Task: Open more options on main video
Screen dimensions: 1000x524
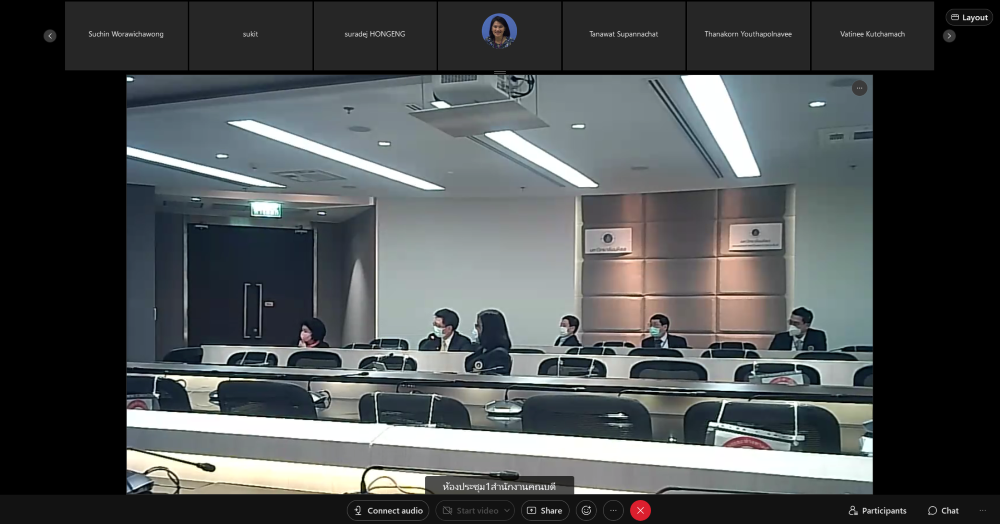Action: coord(859,88)
